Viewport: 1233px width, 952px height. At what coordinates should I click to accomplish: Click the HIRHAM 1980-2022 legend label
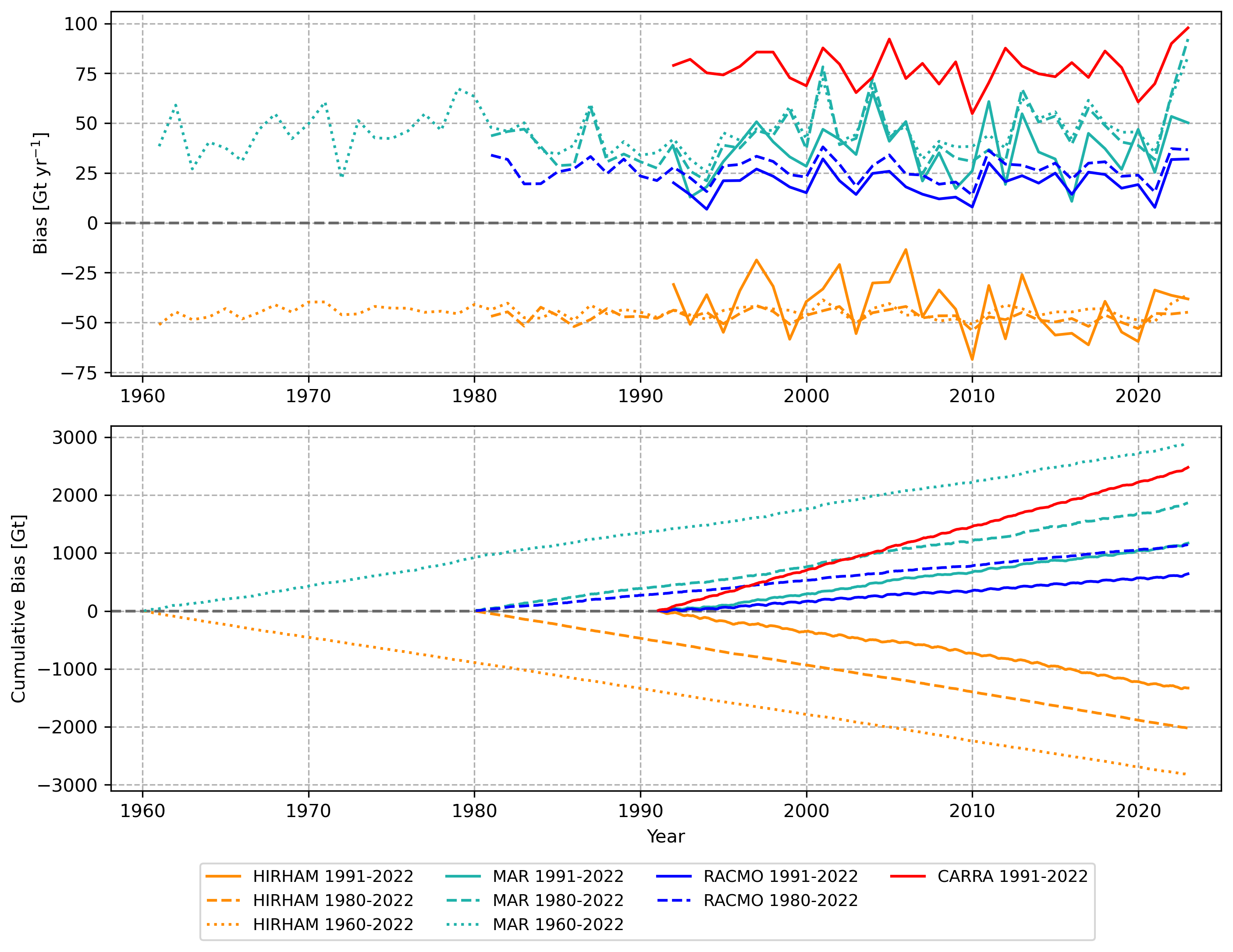(x=333, y=901)
